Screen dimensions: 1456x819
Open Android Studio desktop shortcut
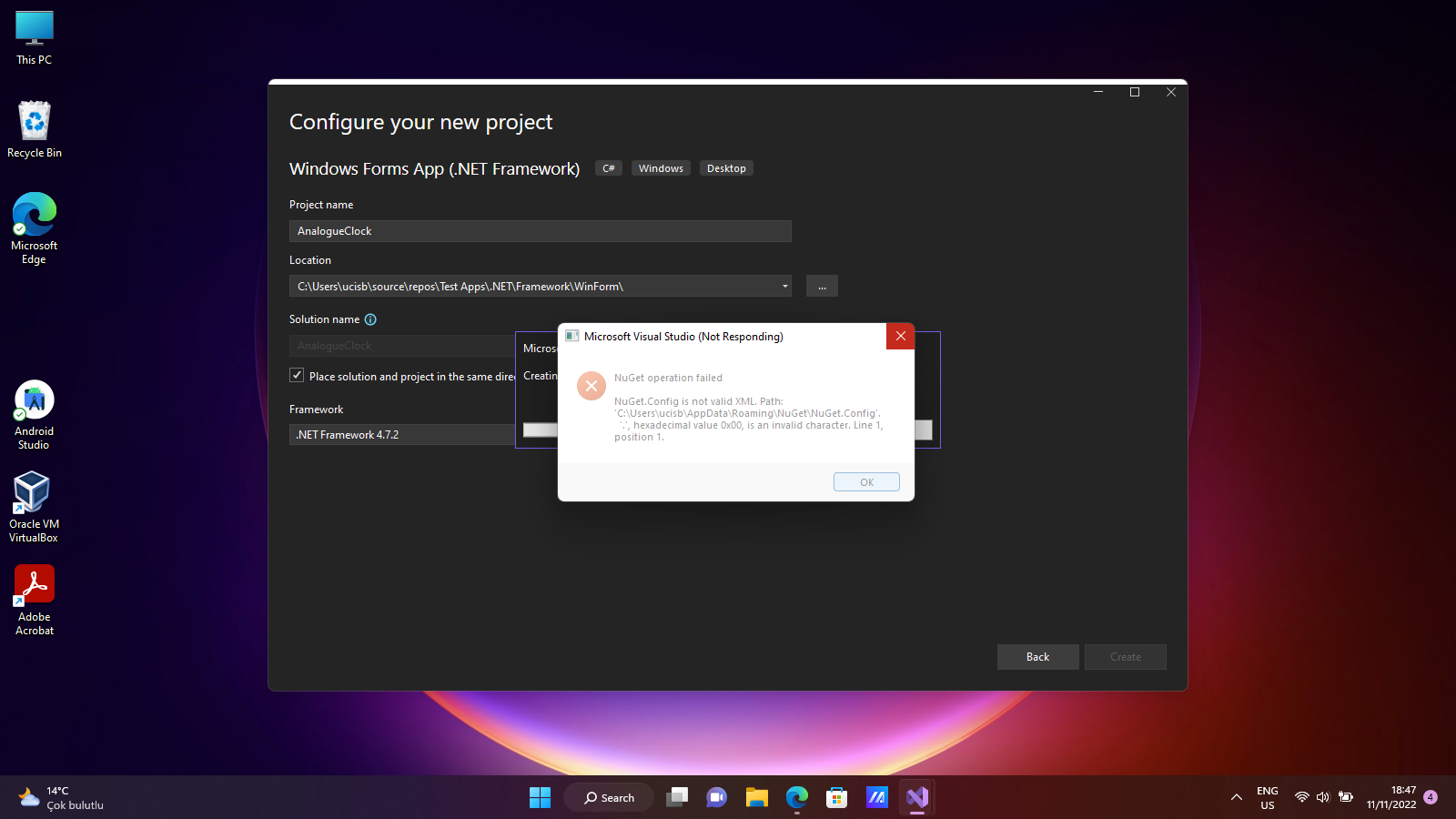coord(35,414)
